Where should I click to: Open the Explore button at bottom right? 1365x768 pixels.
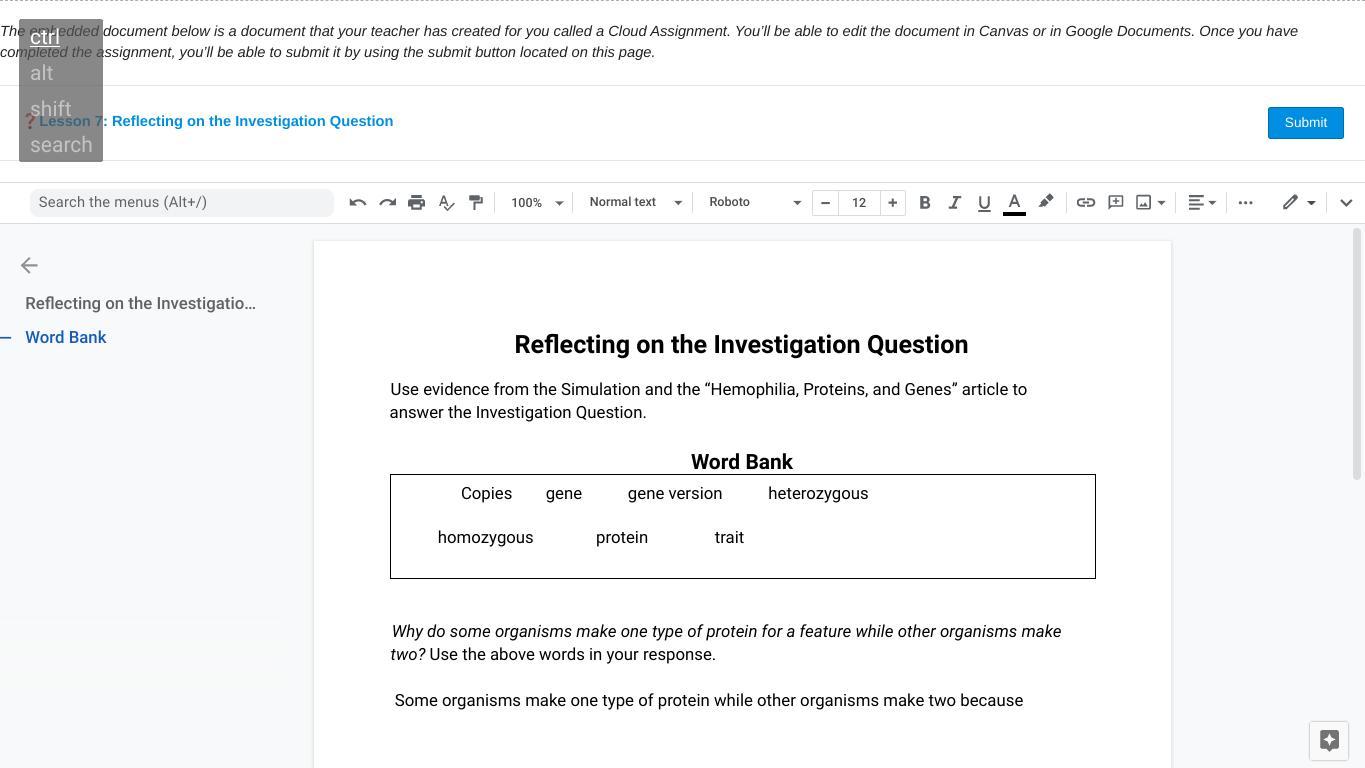coord(1329,741)
